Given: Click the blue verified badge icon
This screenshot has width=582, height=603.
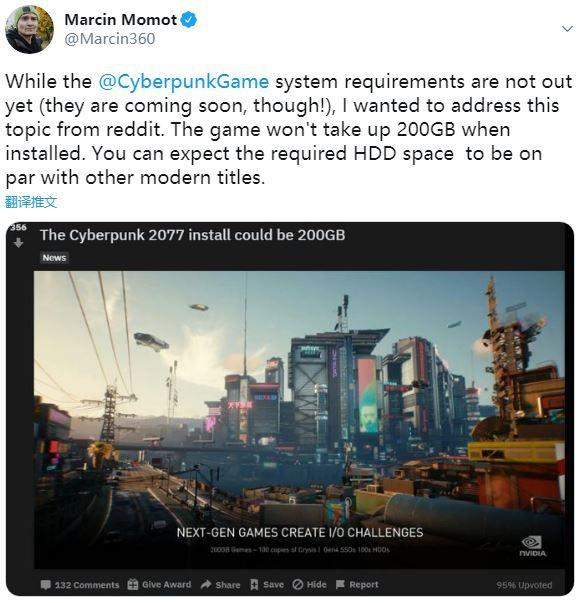Looking at the screenshot, I should [188, 20].
